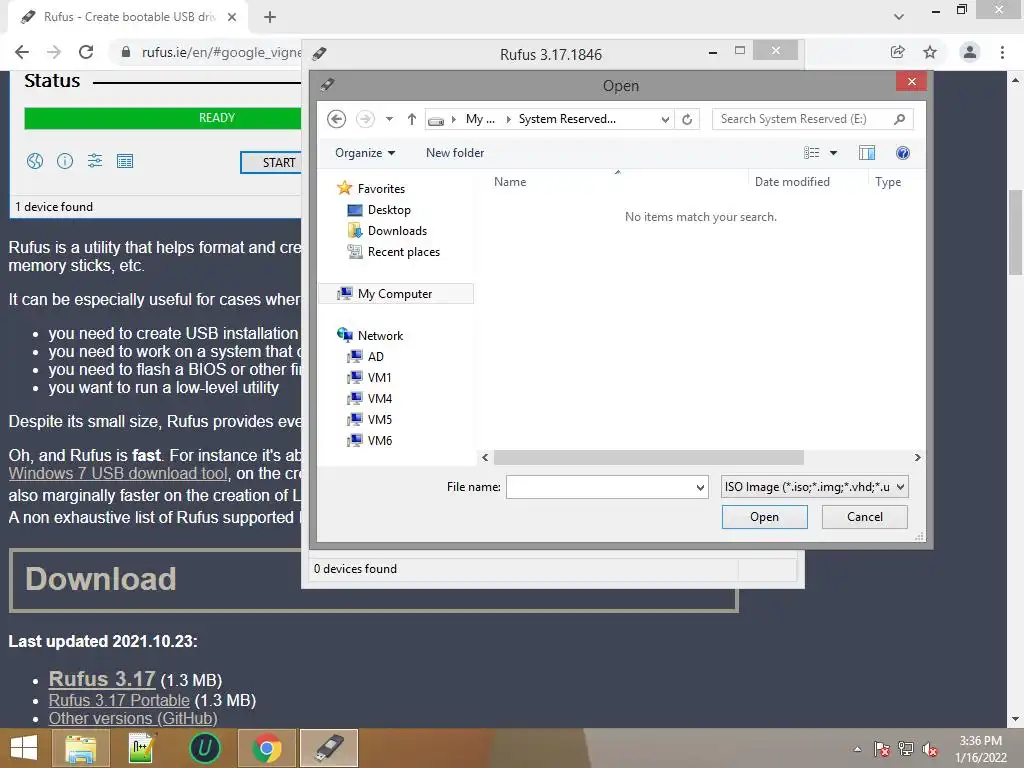This screenshot has width=1024, height=768.
Task: Open network computer VM5
Action: point(379,419)
